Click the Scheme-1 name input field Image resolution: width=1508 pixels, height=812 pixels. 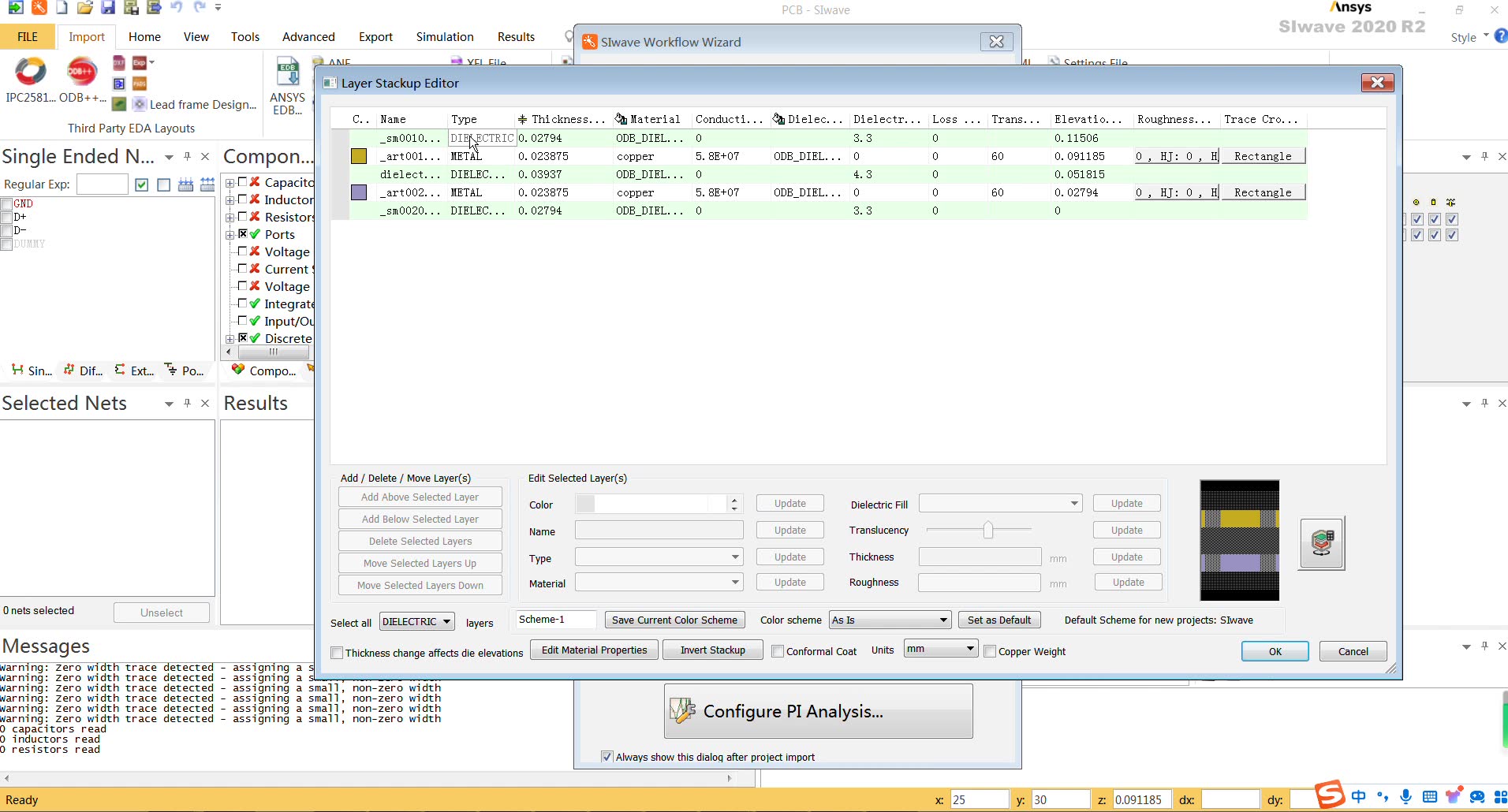[556, 620]
